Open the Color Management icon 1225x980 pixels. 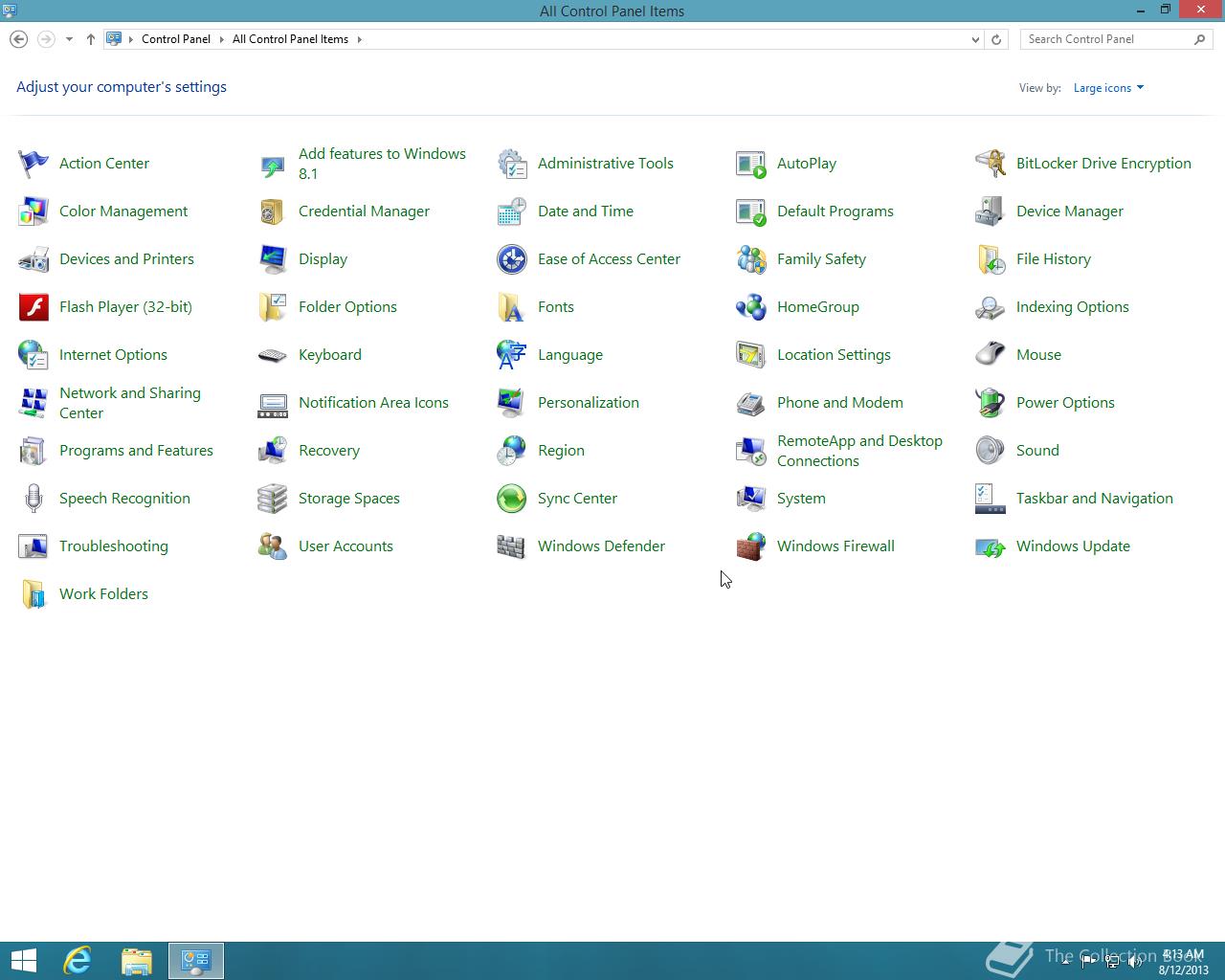(x=33, y=212)
